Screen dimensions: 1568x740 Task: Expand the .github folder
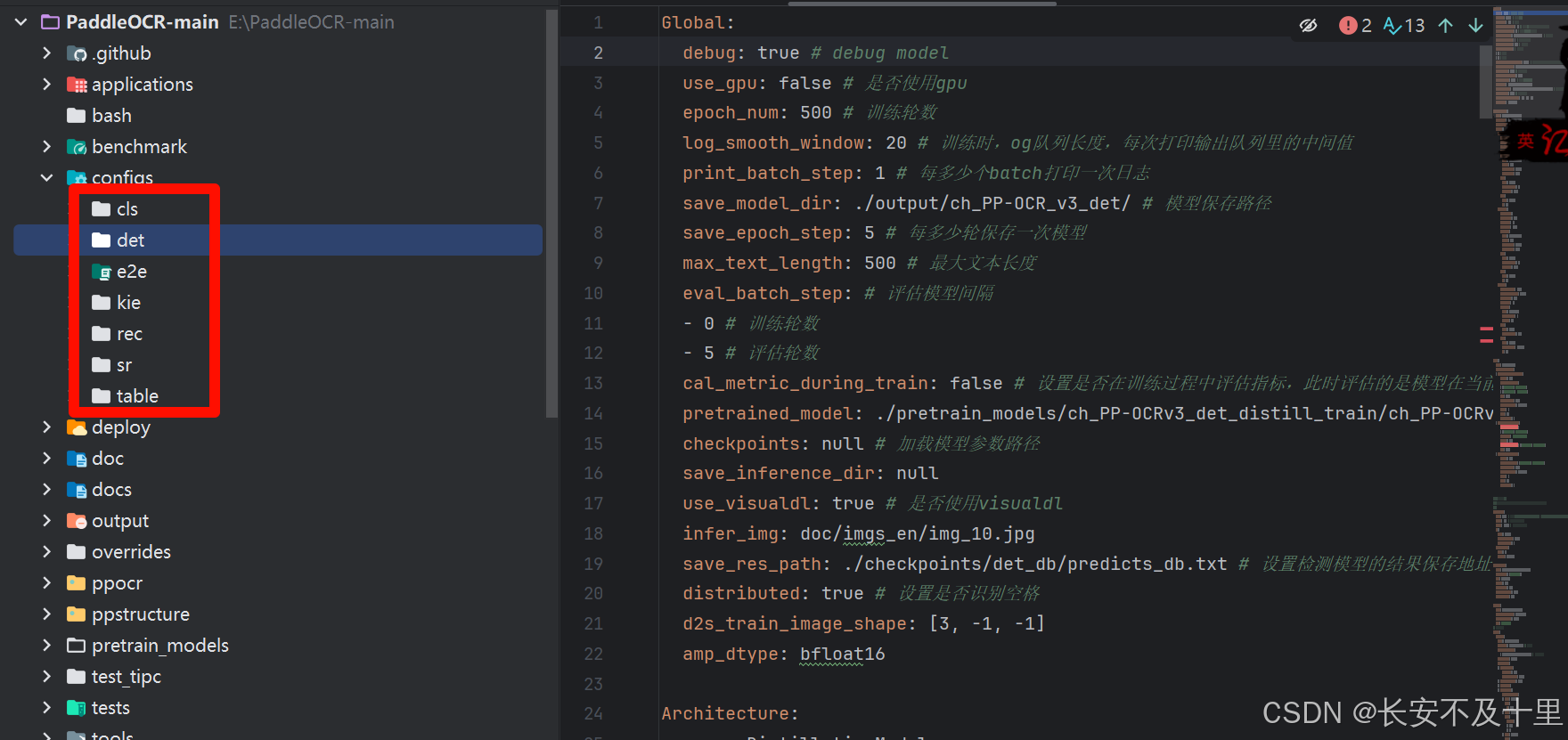point(46,53)
